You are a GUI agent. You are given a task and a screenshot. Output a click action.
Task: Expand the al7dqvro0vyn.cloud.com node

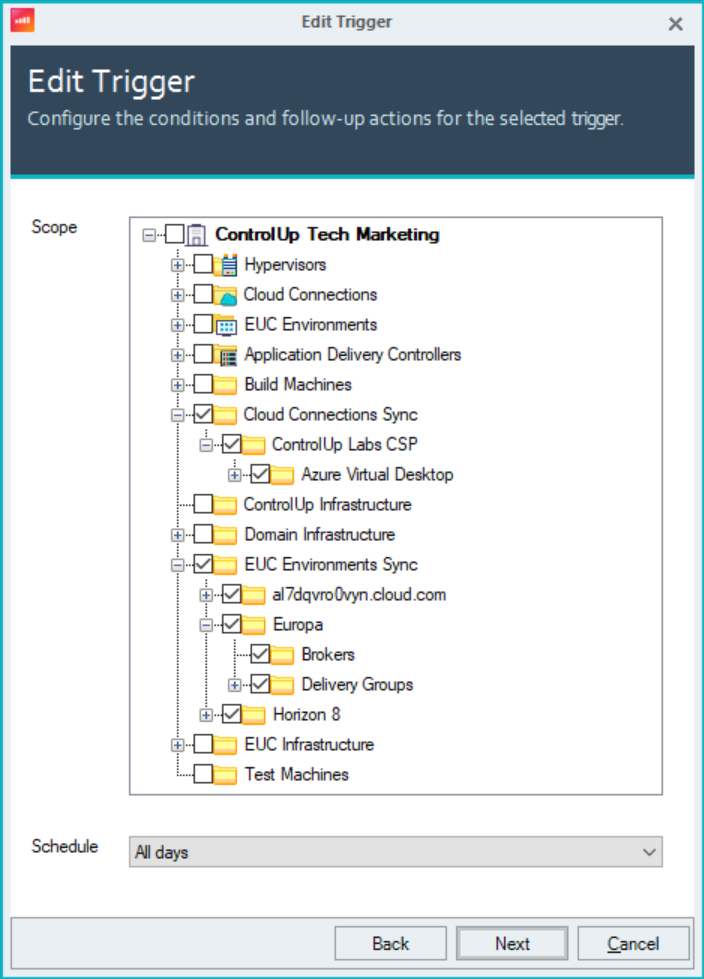coord(206,595)
